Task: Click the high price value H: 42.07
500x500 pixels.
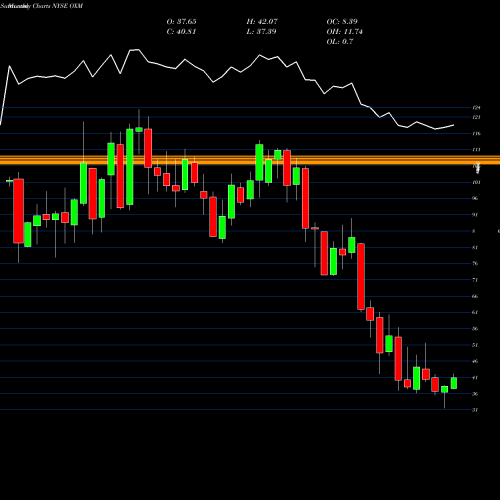Action: pyautogui.click(x=262, y=22)
